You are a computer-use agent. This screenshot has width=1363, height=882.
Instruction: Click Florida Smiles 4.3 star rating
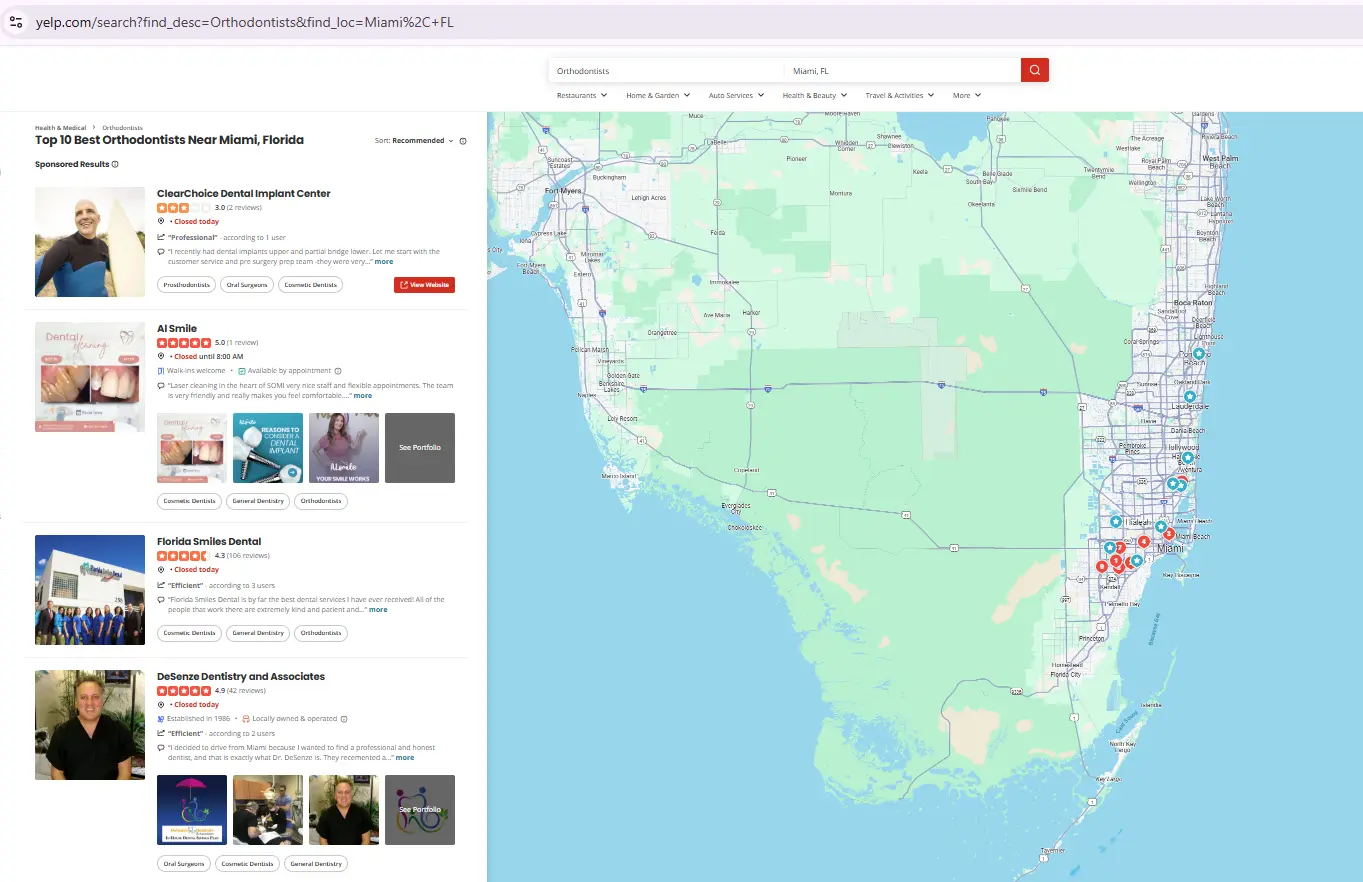[184, 555]
